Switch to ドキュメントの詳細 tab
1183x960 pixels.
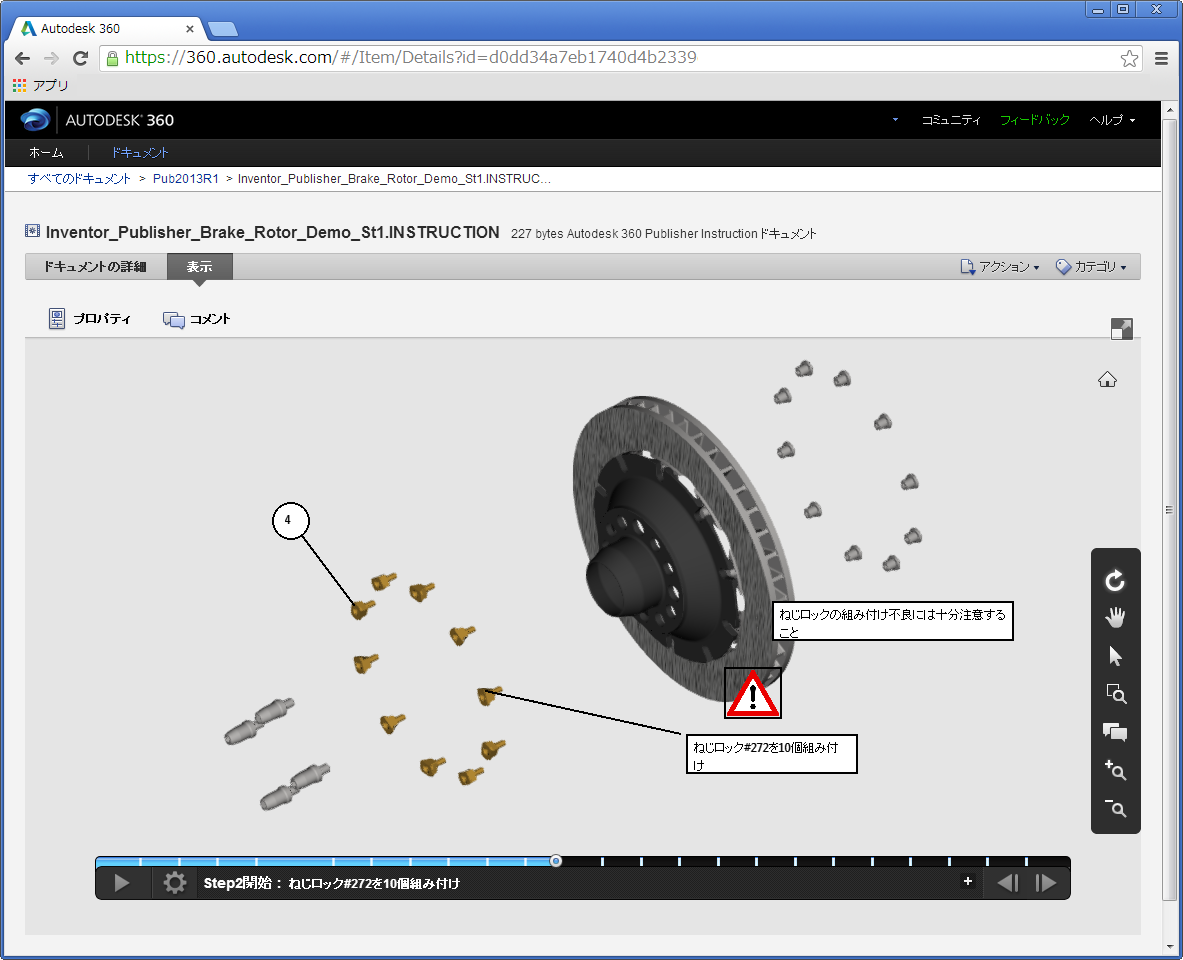[x=95, y=266]
